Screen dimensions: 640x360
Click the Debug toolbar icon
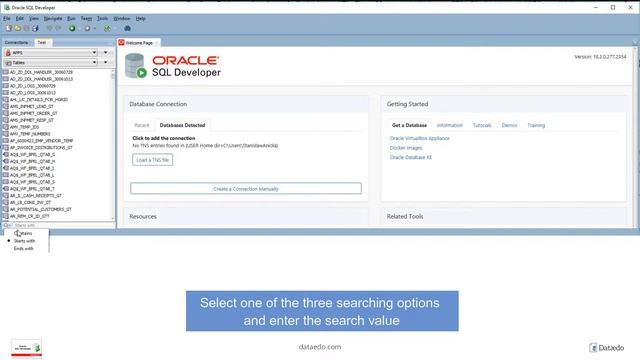coord(87,28)
